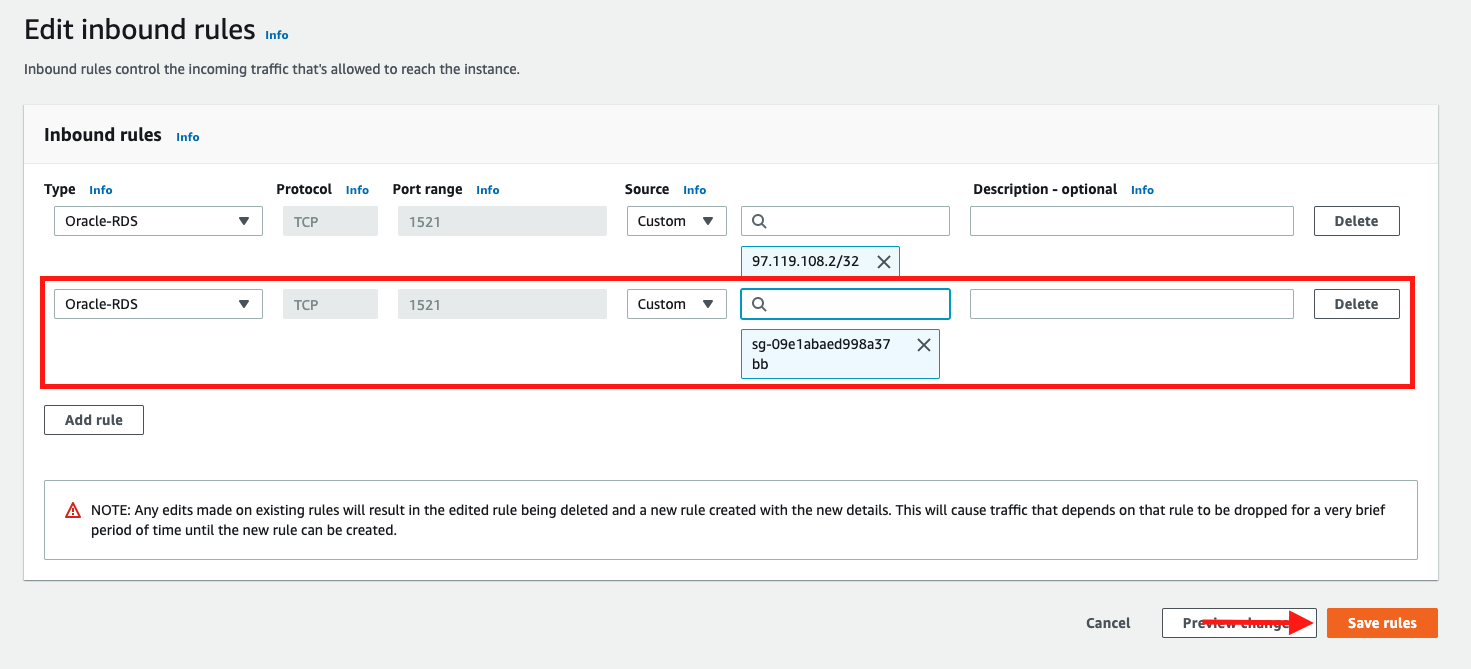Viewport: 1471px width, 669px height.
Task: Open Info link beside Inbound rules heading
Action: (x=188, y=137)
